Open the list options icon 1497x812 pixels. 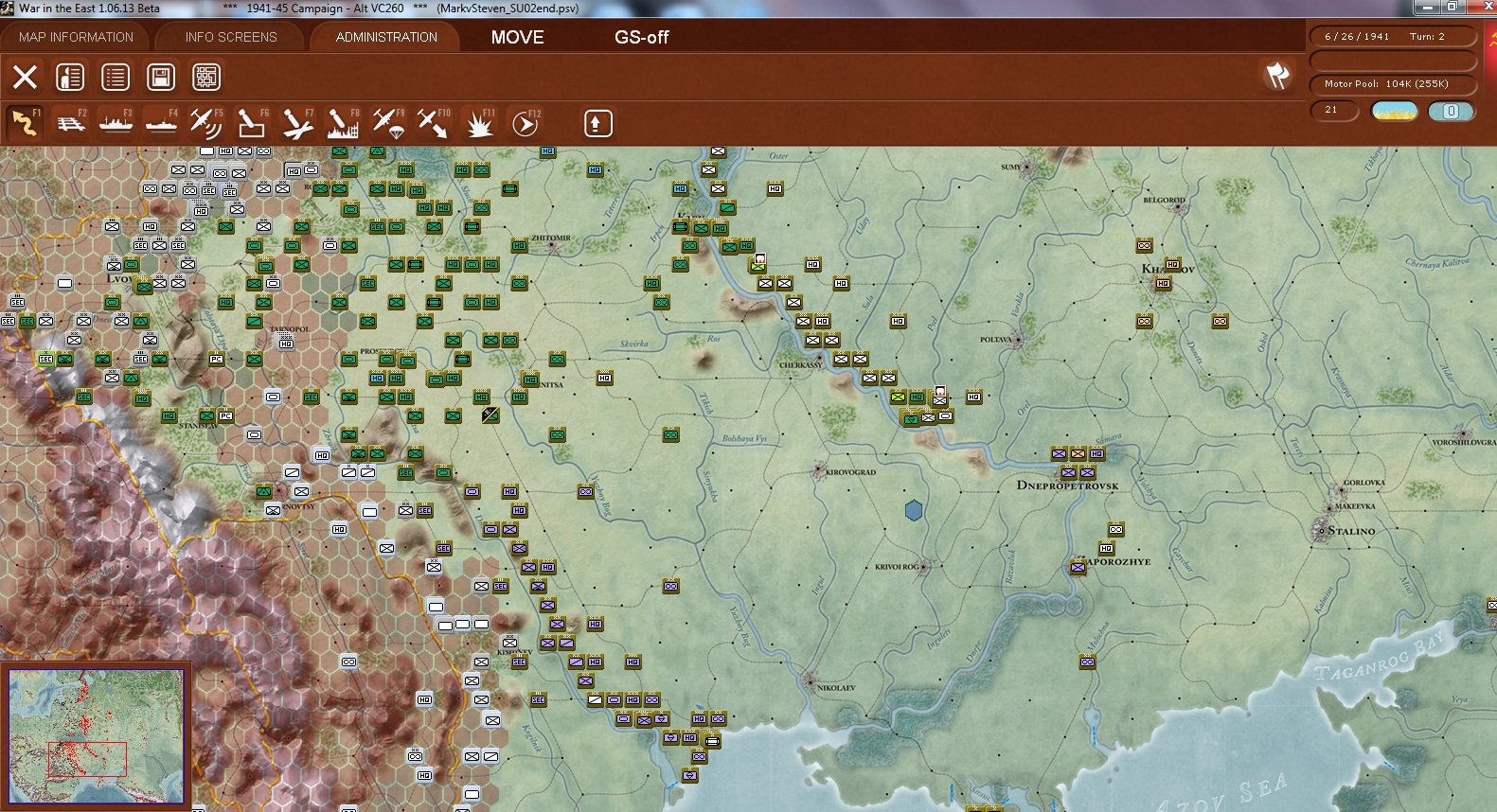click(116, 77)
